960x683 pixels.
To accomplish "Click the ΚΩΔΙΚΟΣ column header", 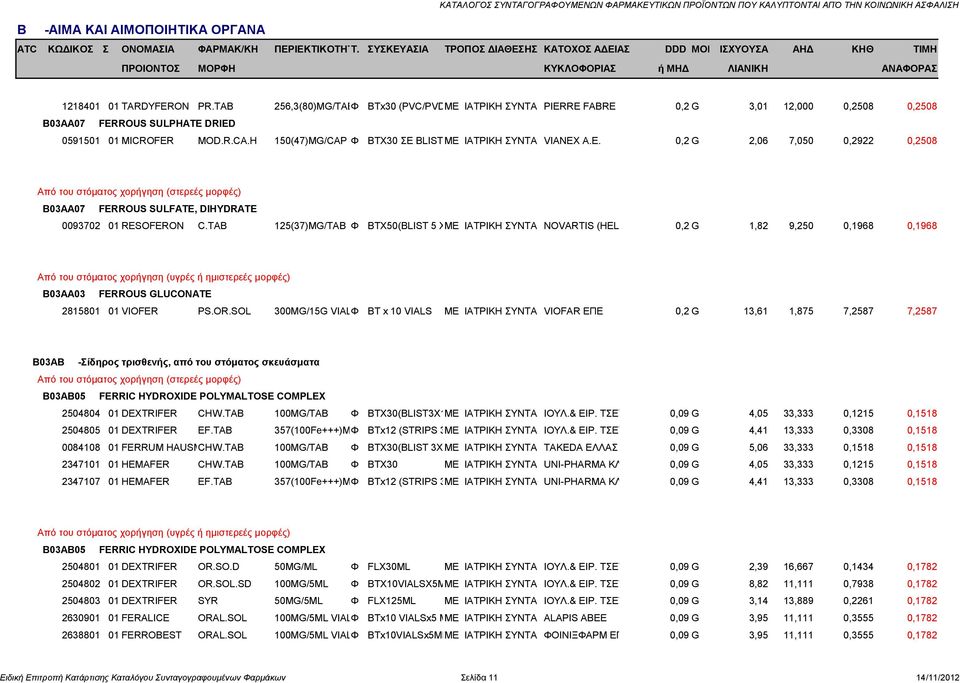I will pos(70,49).
